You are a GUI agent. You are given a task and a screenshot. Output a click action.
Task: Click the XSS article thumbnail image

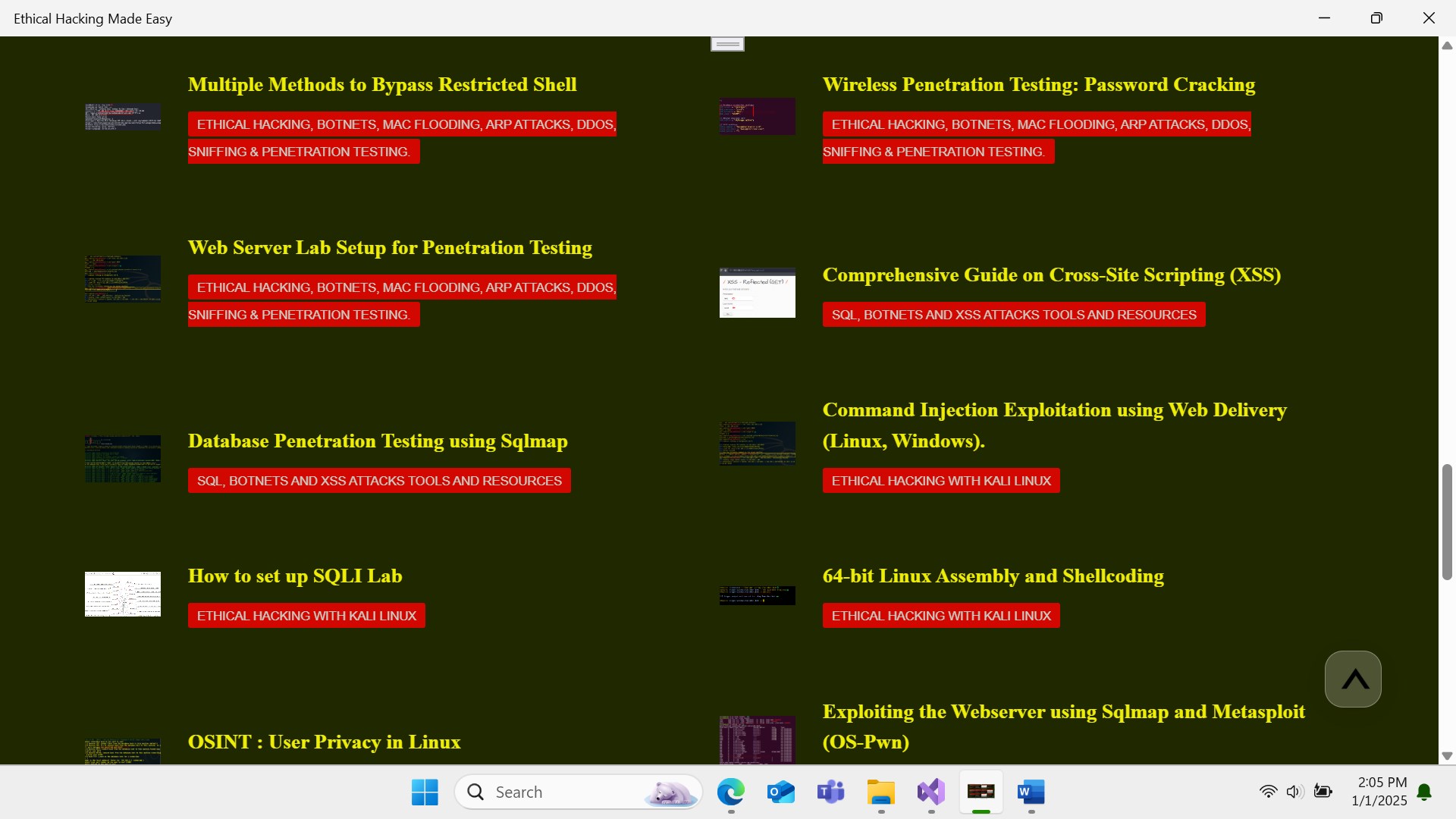(x=757, y=293)
